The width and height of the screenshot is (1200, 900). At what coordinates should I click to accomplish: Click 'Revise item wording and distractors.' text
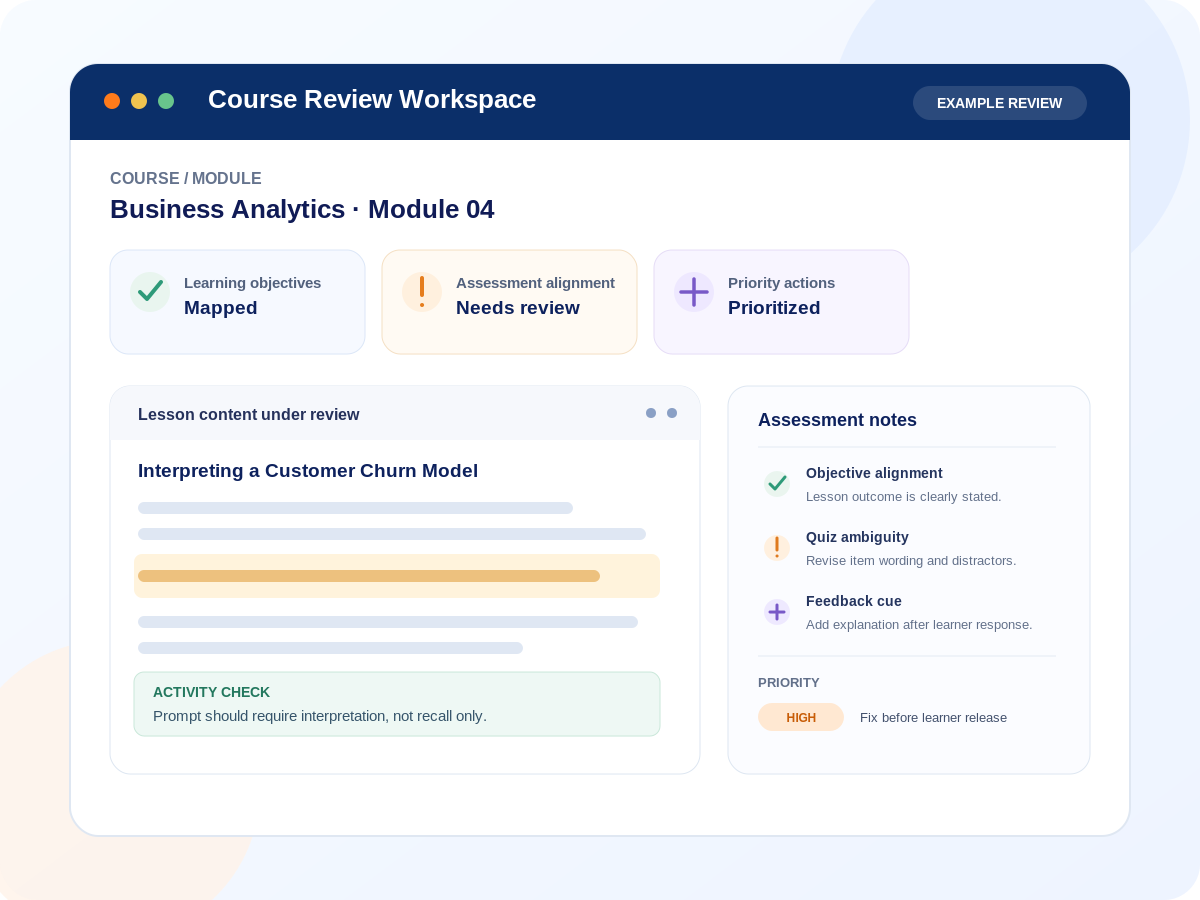coord(911,560)
